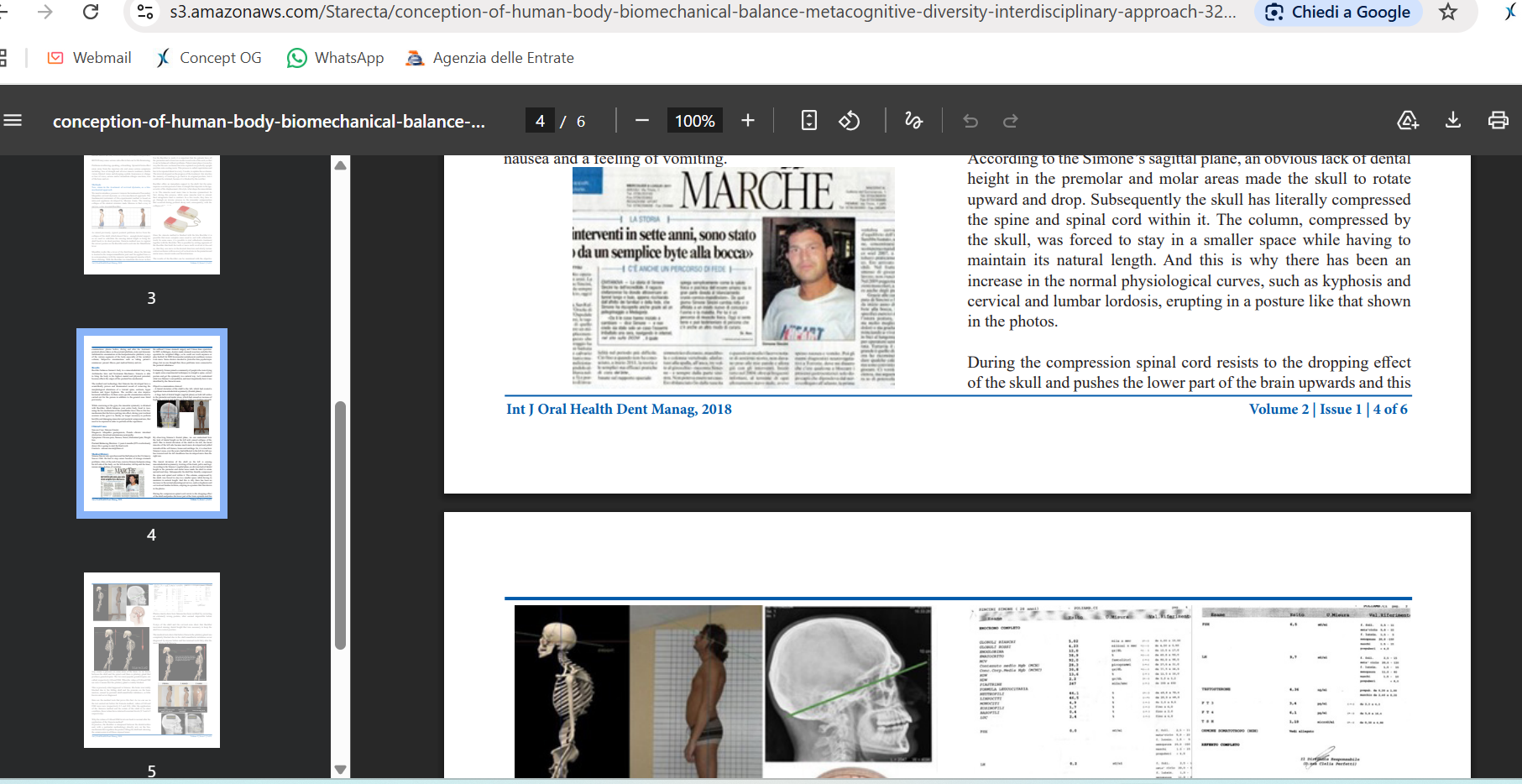
Task: Rotate the document counterclockwise
Action: 850,121
